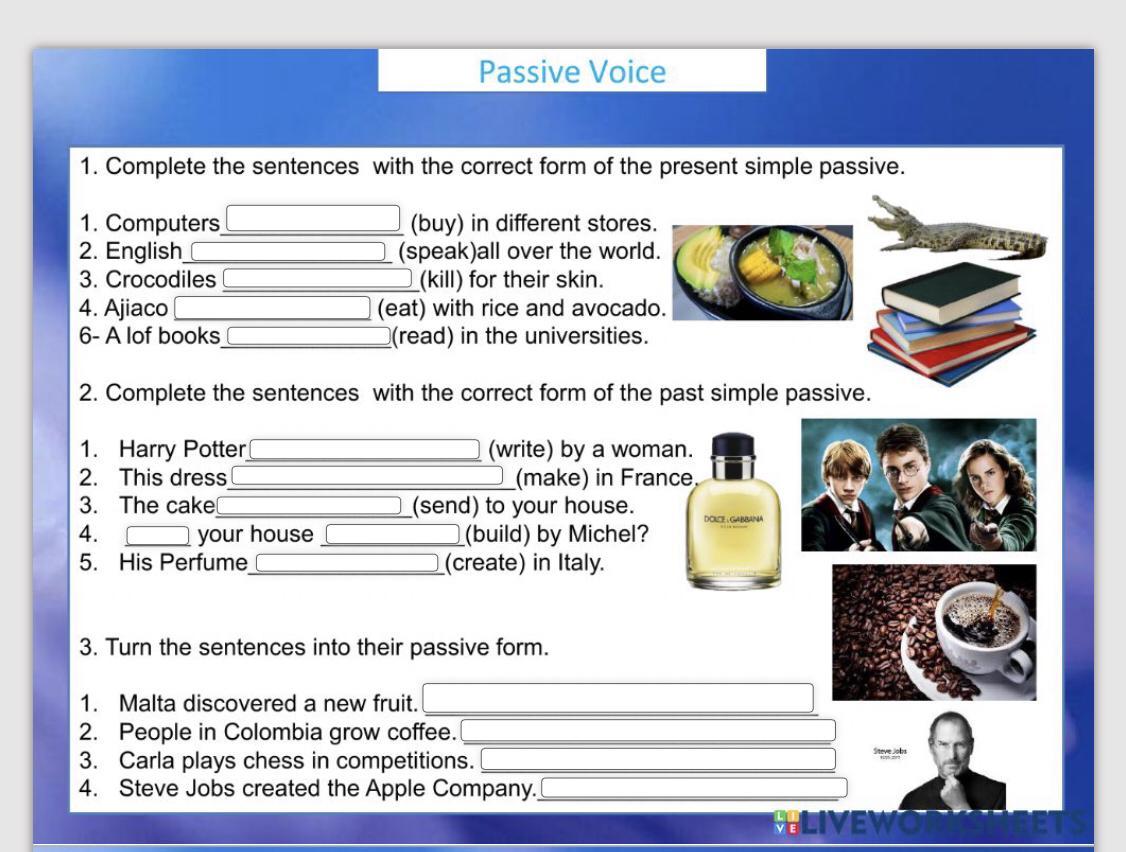The width and height of the screenshot is (1126, 852).
Task: Click 'Turn the sentences into their passive form'
Action: pos(314,647)
